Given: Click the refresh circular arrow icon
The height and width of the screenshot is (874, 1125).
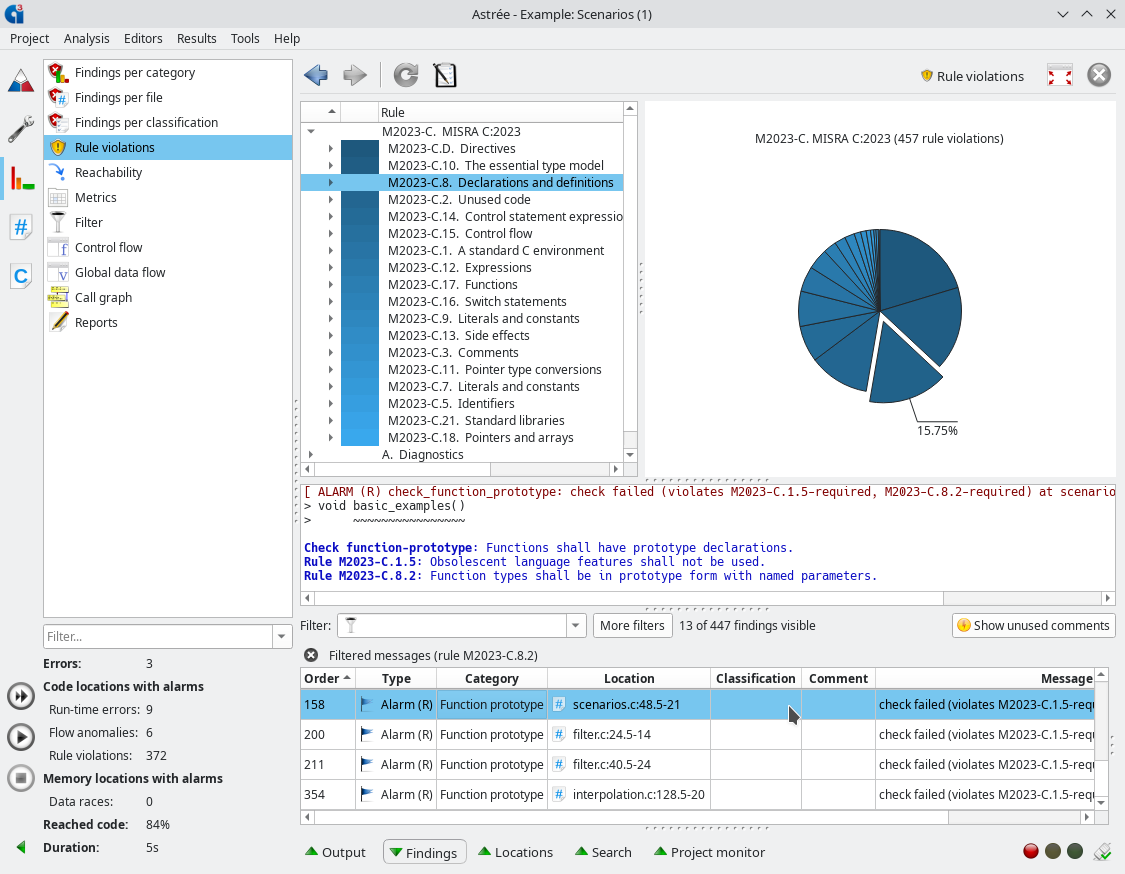Looking at the screenshot, I should 406,75.
